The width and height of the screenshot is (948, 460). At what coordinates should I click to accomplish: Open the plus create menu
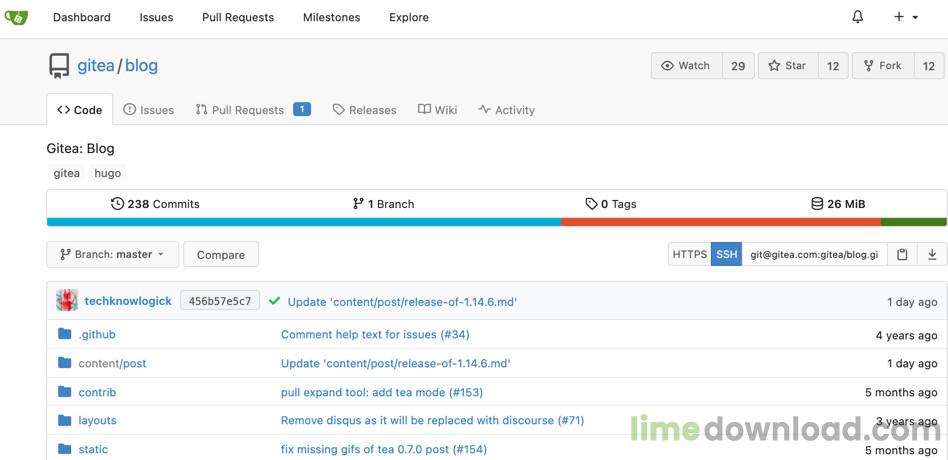pyautogui.click(x=906, y=17)
